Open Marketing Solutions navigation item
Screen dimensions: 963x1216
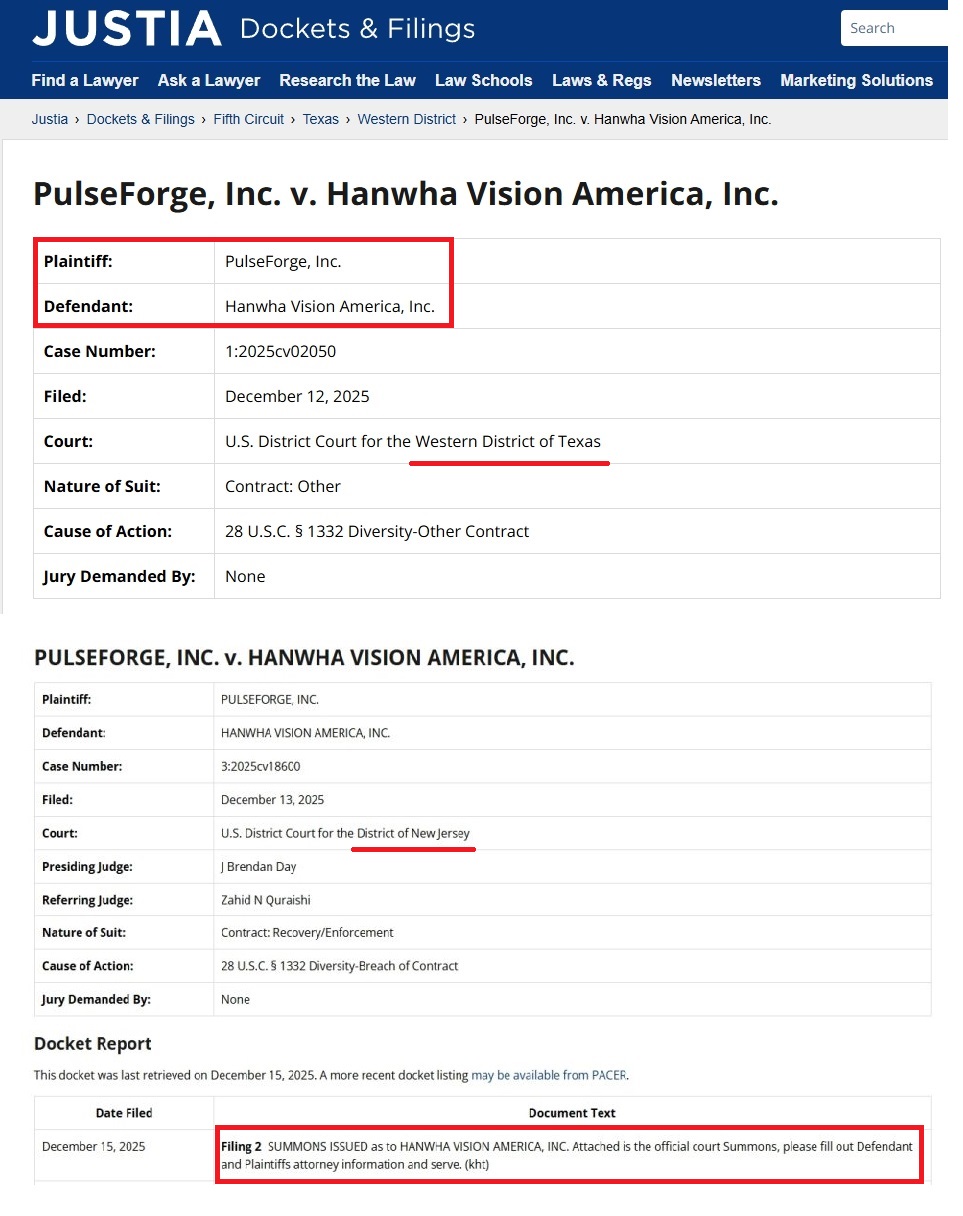(856, 80)
